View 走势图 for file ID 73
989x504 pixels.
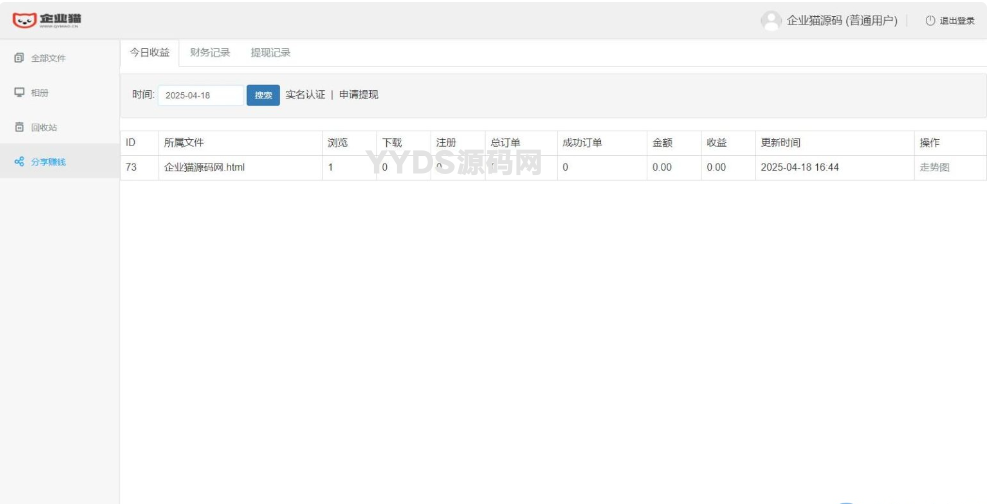pyautogui.click(x=934, y=168)
